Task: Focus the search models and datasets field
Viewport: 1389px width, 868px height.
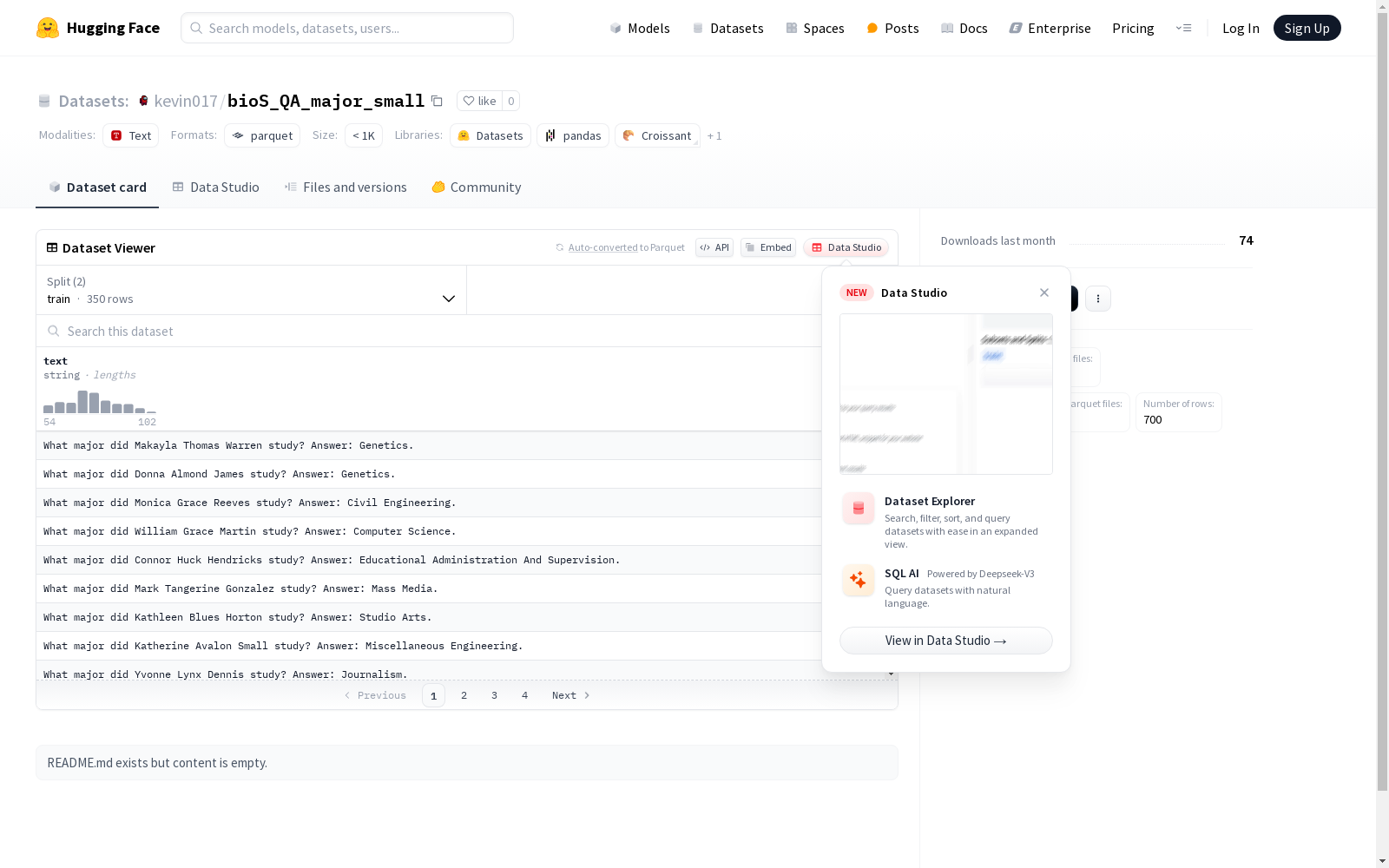Action: click(347, 28)
